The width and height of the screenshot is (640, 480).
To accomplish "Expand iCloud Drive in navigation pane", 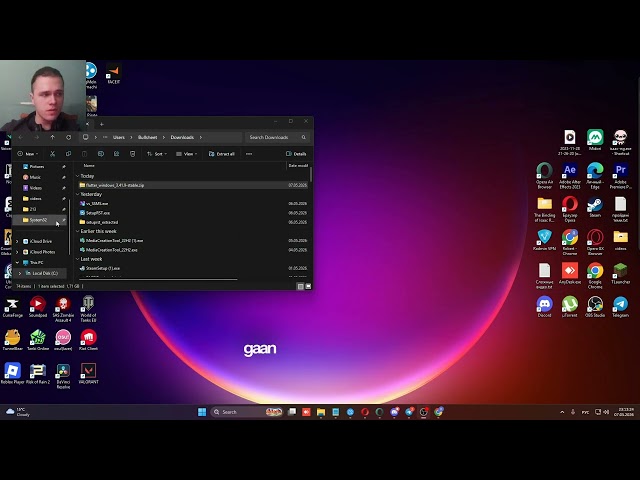I will click(x=18, y=241).
